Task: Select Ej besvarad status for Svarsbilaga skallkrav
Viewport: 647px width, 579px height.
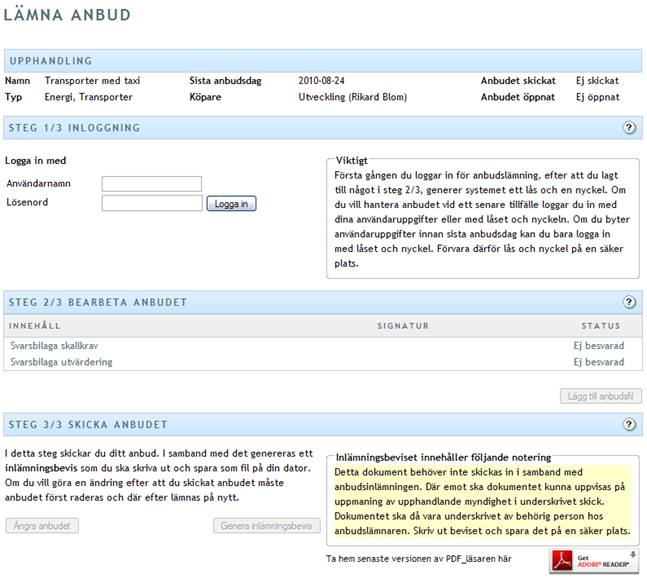Action: coord(598,344)
